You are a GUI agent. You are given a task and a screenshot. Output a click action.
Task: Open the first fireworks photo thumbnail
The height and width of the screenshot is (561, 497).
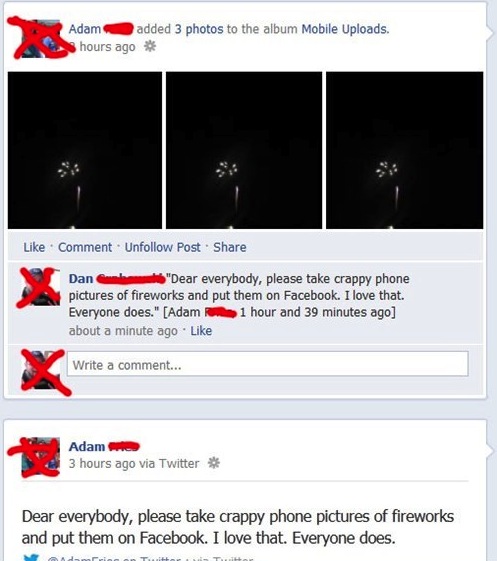point(85,150)
